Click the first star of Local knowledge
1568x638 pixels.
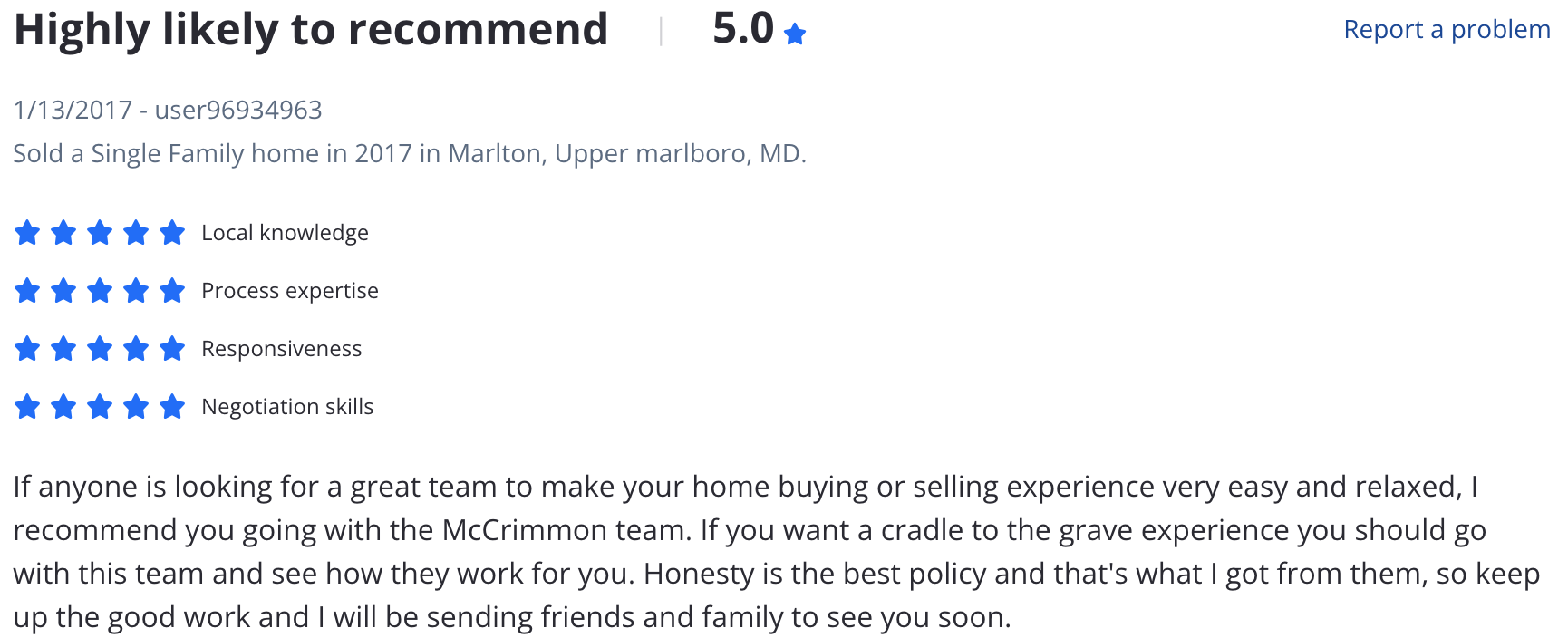[x=27, y=233]
